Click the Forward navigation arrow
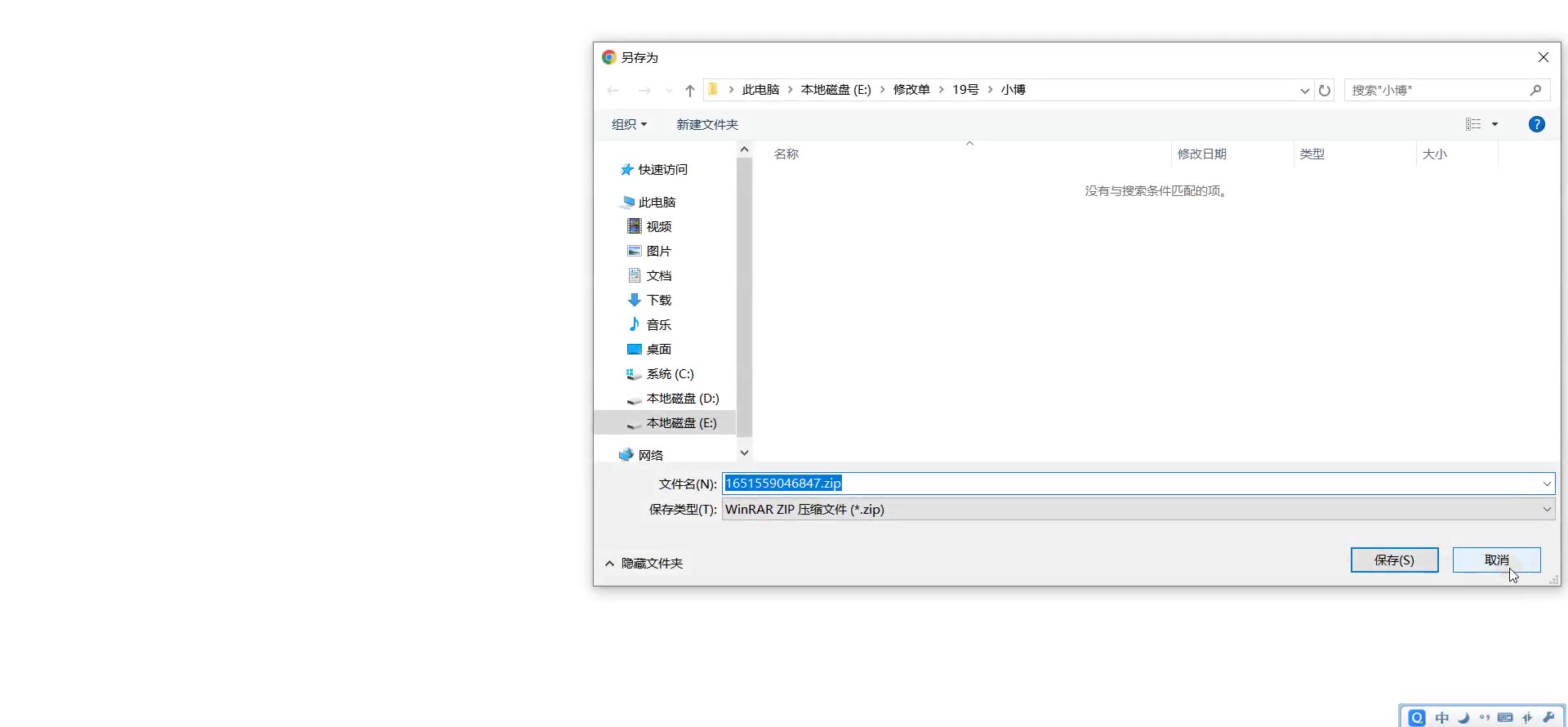Viewport: 1568px width, 727px height. [644, 90]
